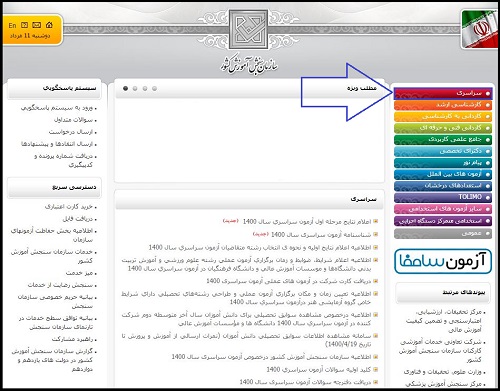Open بیانیه حریم خصوصی سازمان سنجش link
This screenshot has height=391, width=500.
coord(55,301)
